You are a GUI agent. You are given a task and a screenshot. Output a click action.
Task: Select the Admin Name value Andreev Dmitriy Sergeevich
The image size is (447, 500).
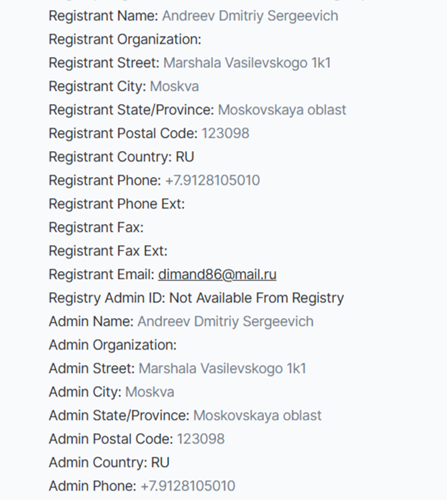tap(225, 322)
